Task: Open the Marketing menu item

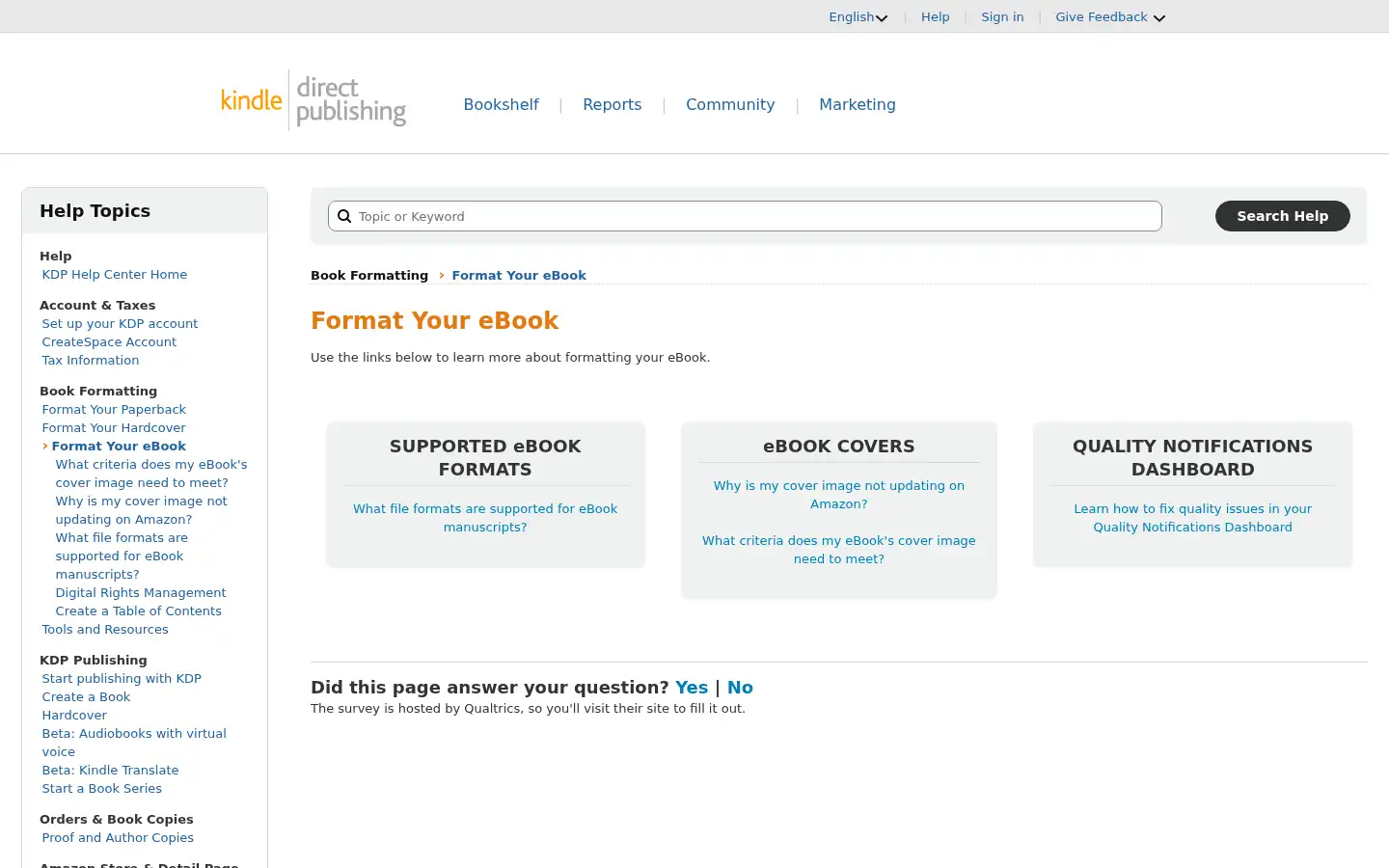Action: coord(858,104)
